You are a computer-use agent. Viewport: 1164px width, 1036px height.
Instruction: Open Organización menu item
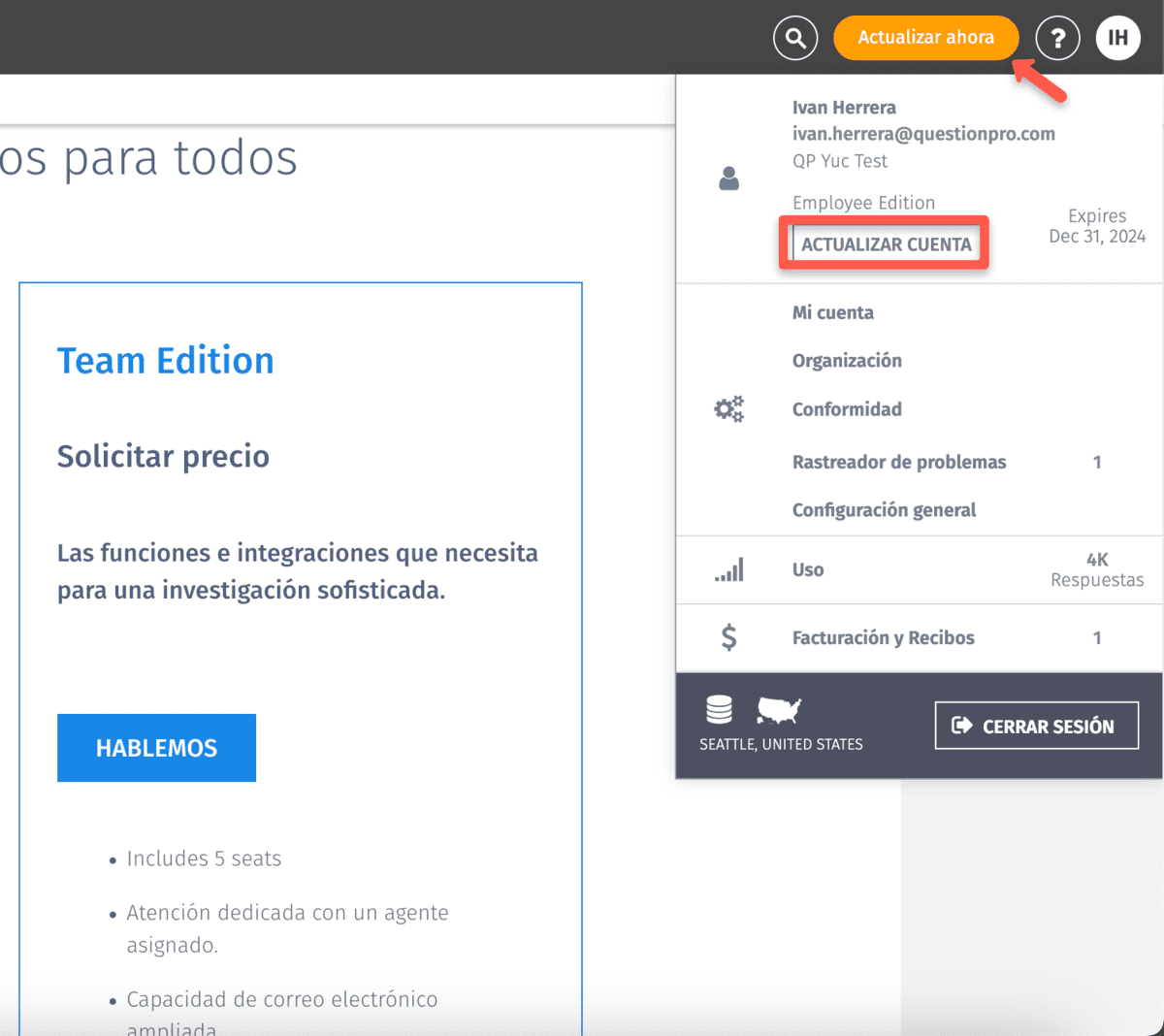(847, 361)
